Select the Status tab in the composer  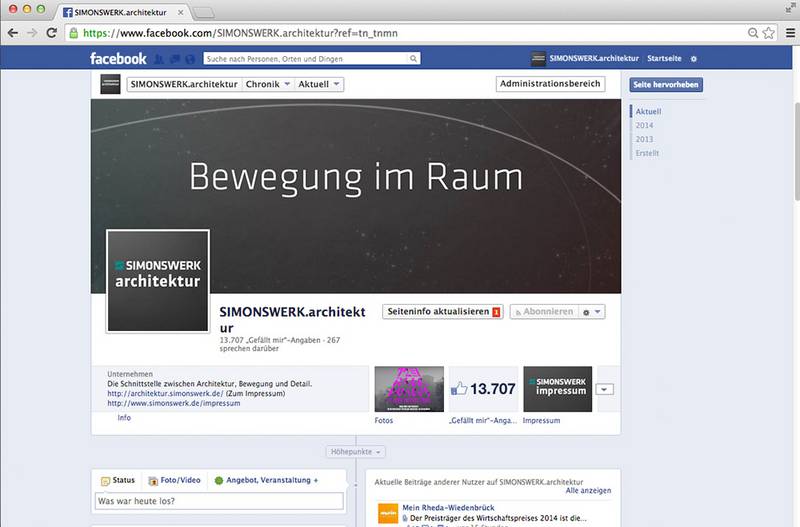click(x=118, y=481)
